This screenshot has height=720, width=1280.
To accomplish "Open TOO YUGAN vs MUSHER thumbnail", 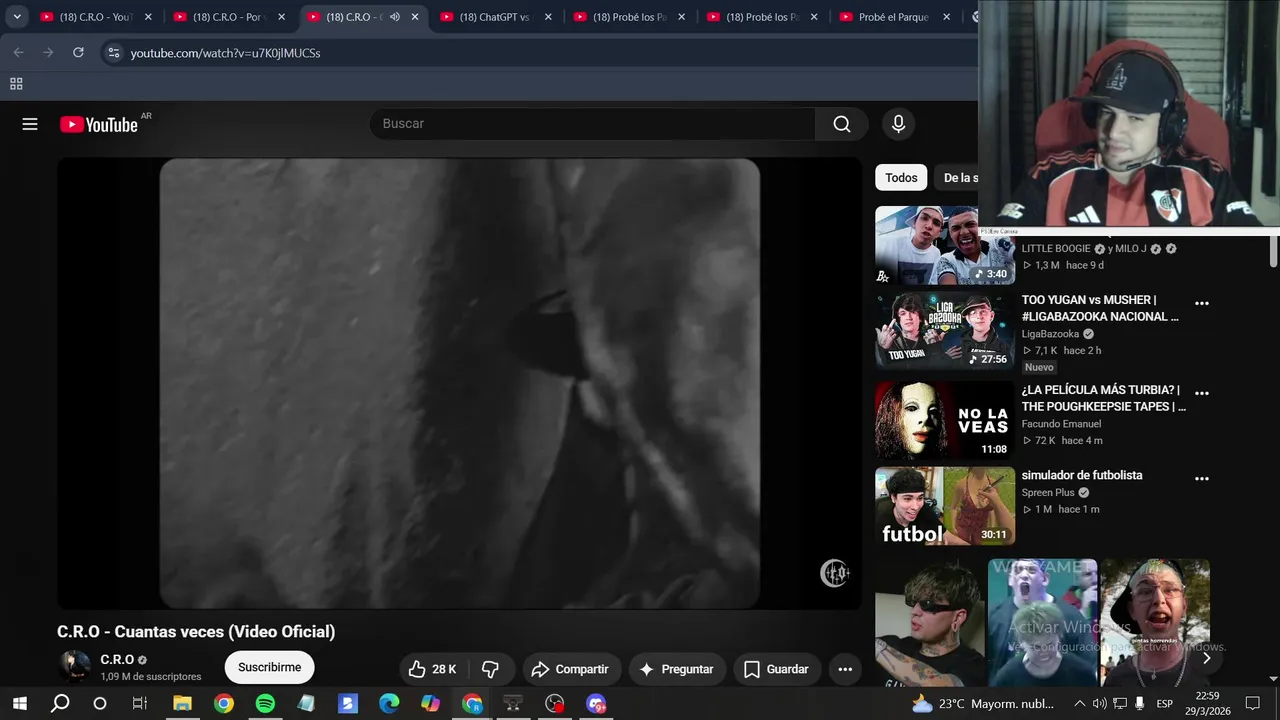I will pos(945,331).
